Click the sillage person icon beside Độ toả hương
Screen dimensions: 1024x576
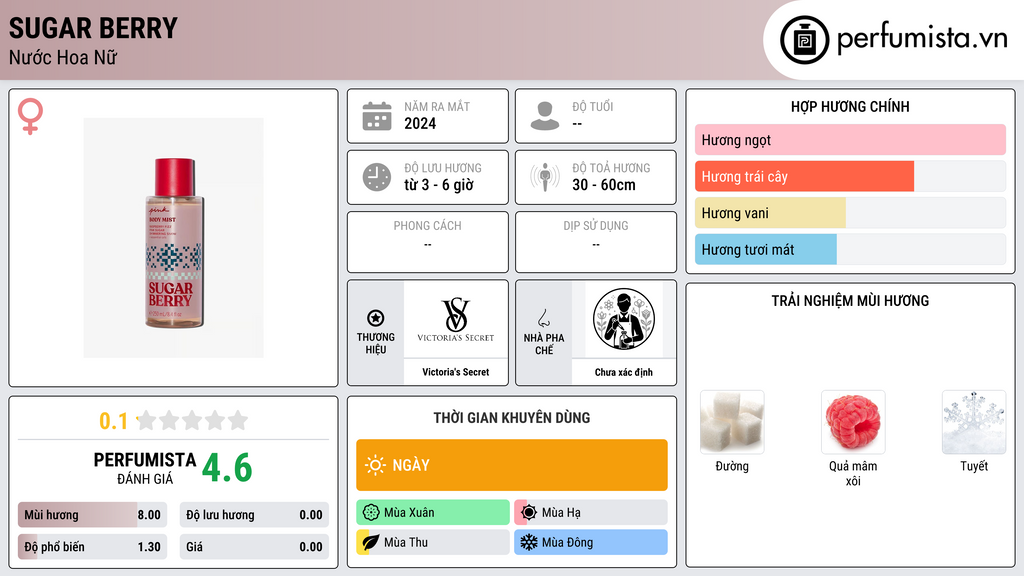click(x=545, y=177)
